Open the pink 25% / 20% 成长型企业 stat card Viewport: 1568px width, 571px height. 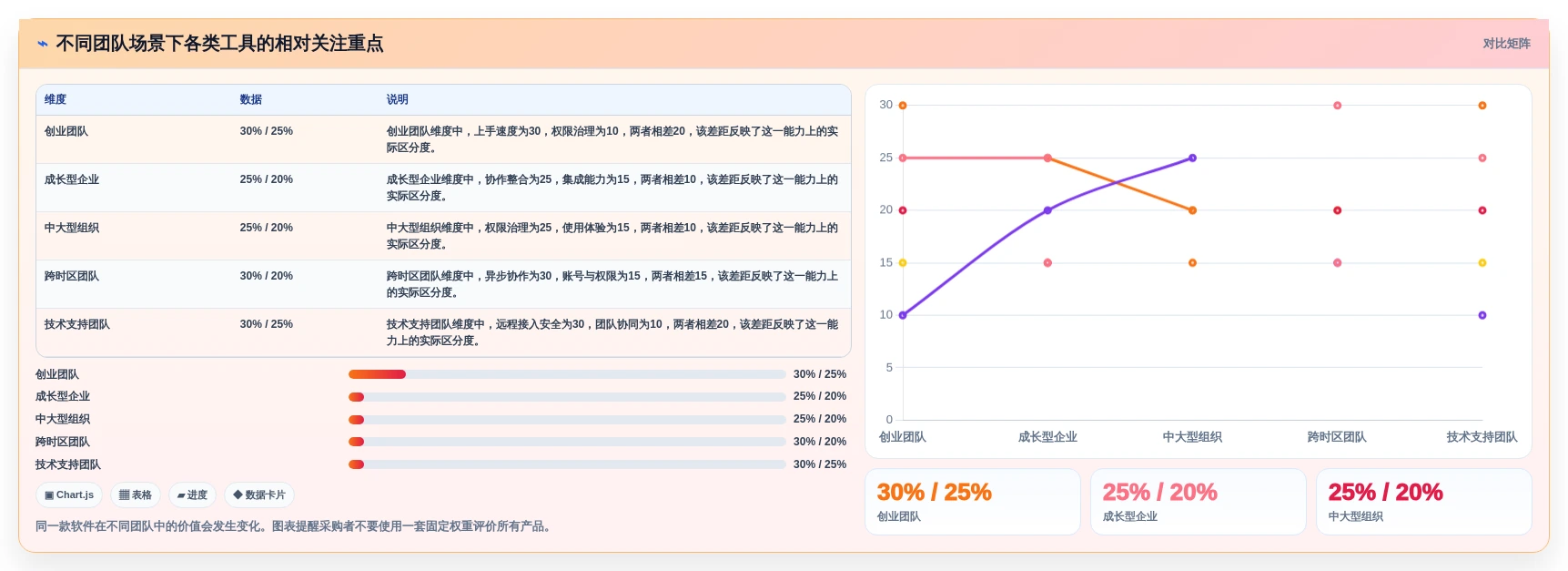[1199, 502]
